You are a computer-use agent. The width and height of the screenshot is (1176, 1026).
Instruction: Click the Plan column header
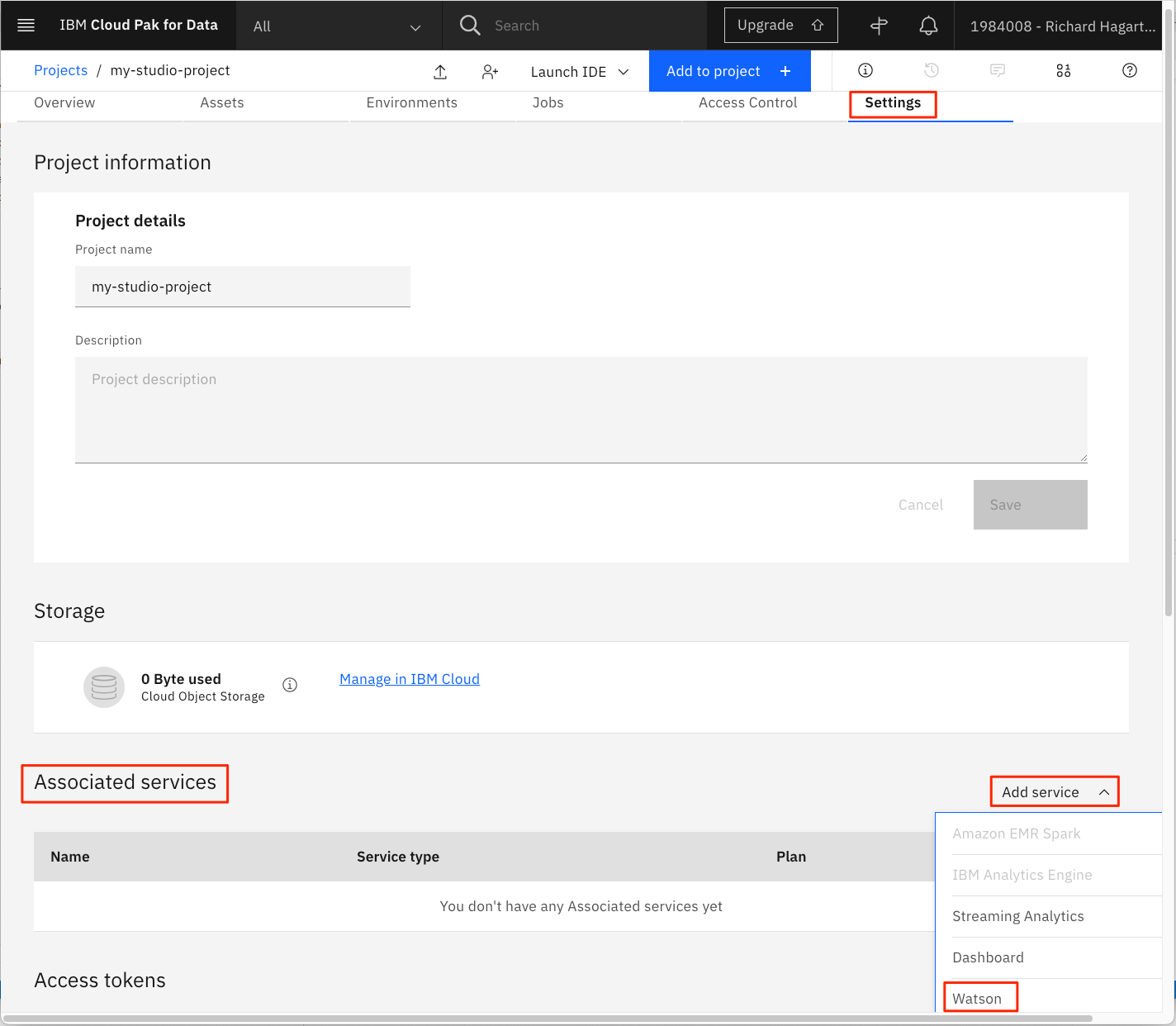pyautogui.click(x=791, y=857)
